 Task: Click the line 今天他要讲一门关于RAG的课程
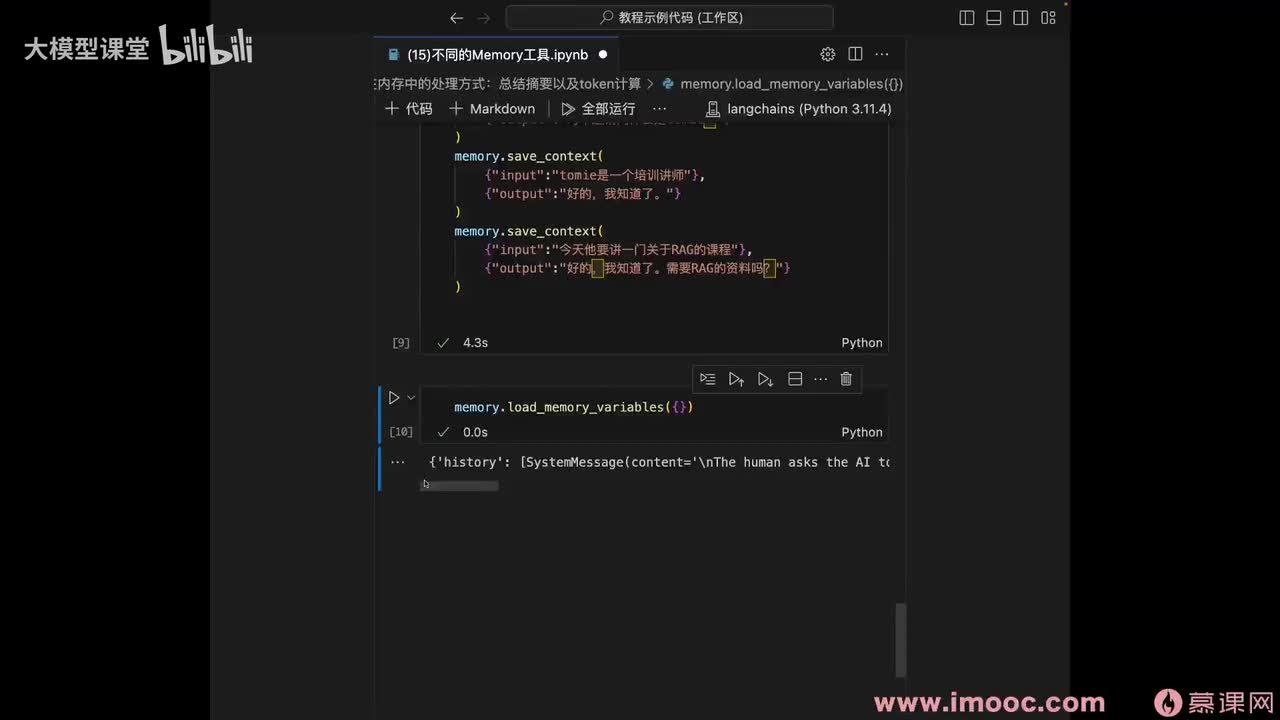coord(618,249)
